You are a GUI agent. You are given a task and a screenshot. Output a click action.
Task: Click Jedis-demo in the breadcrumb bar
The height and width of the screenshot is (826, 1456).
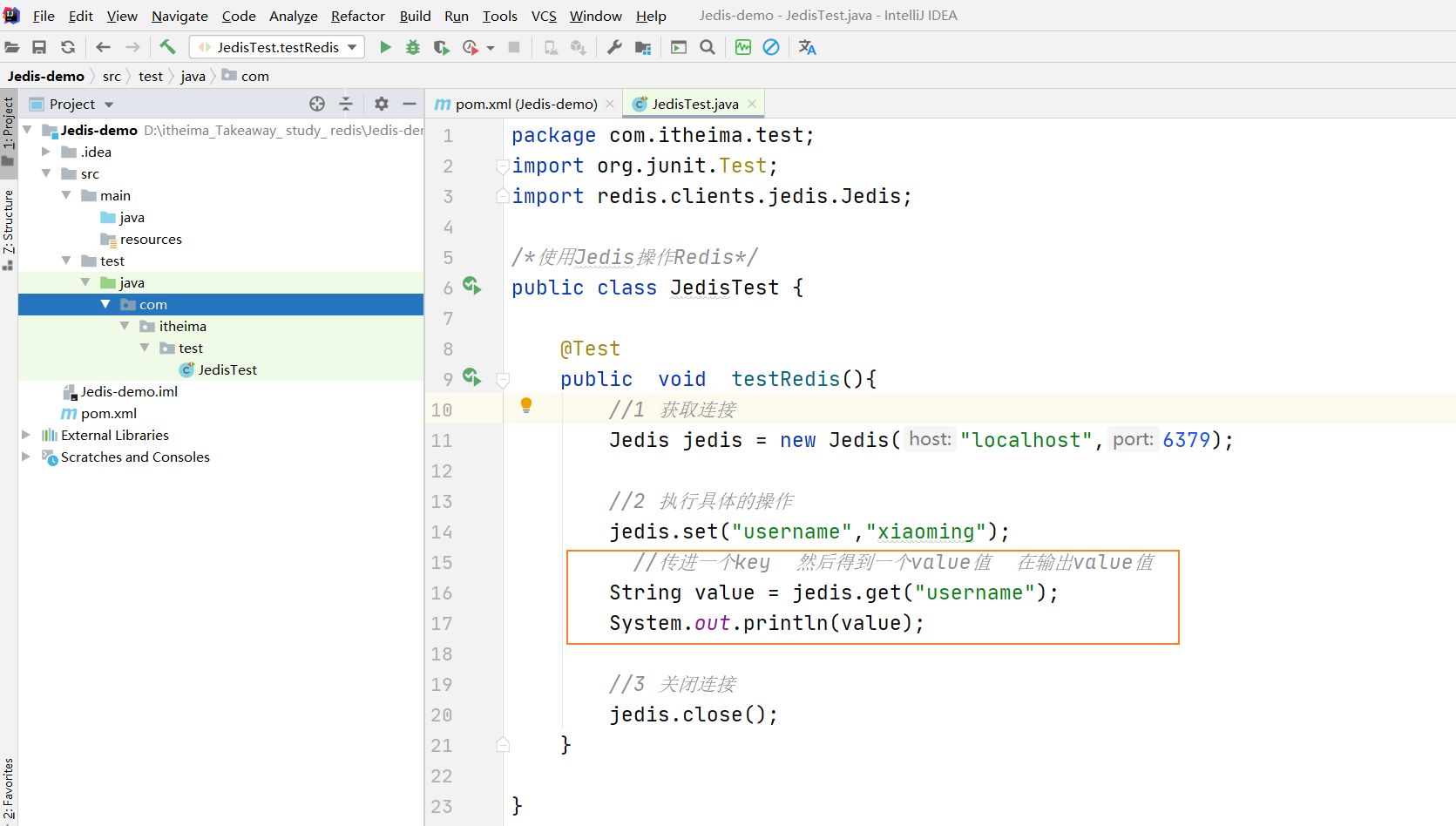[x=46, y=76]
